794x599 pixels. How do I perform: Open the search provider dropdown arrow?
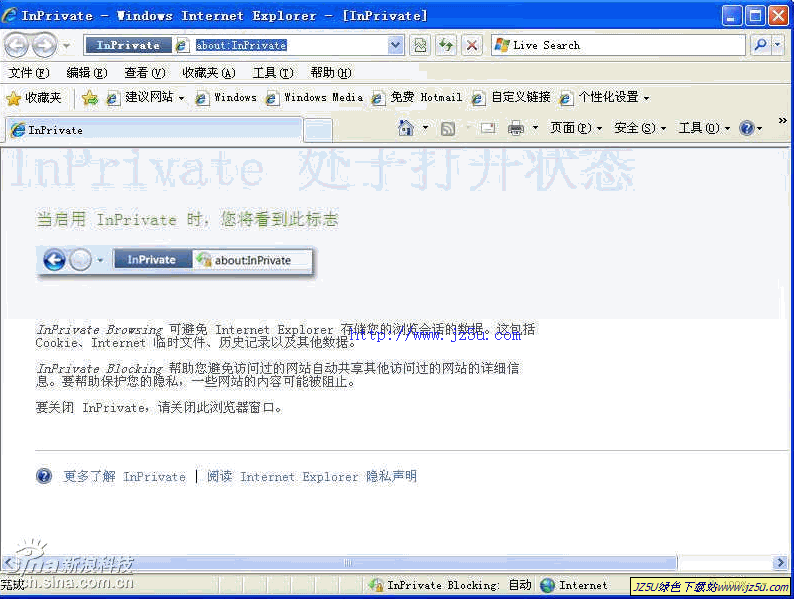[778, 45]
